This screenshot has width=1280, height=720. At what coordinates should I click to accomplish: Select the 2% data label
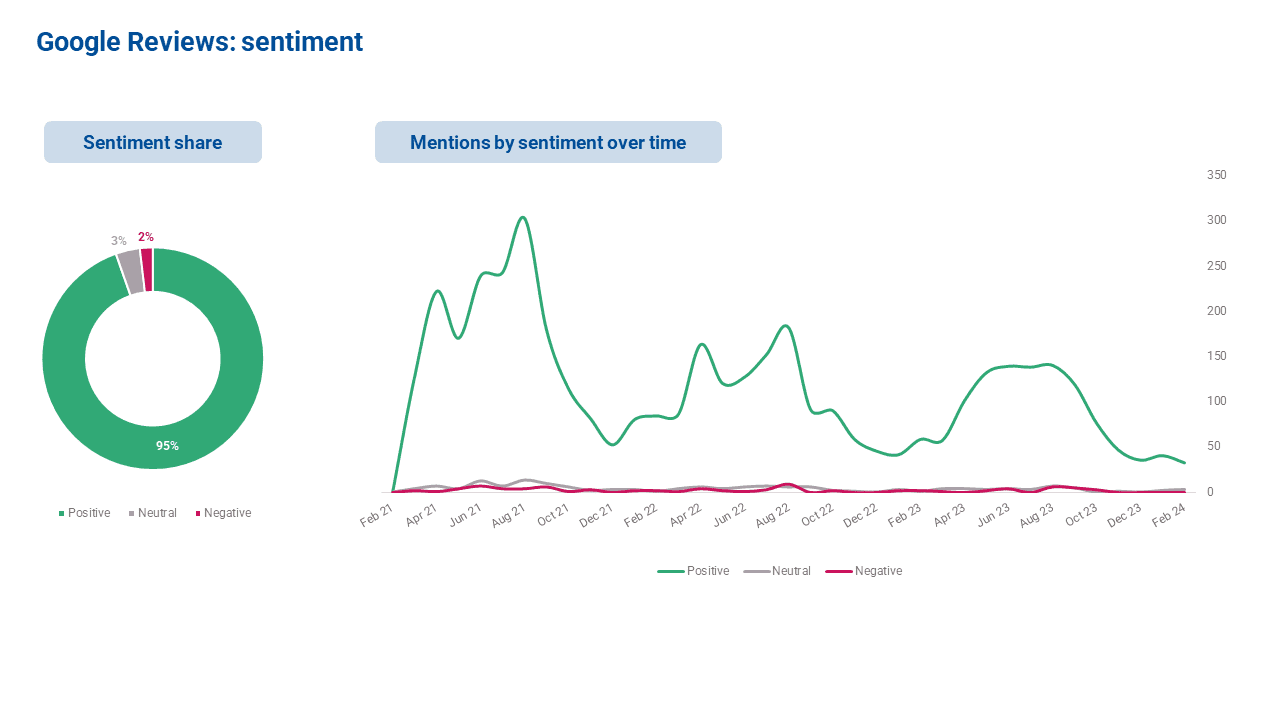(146, 237)
